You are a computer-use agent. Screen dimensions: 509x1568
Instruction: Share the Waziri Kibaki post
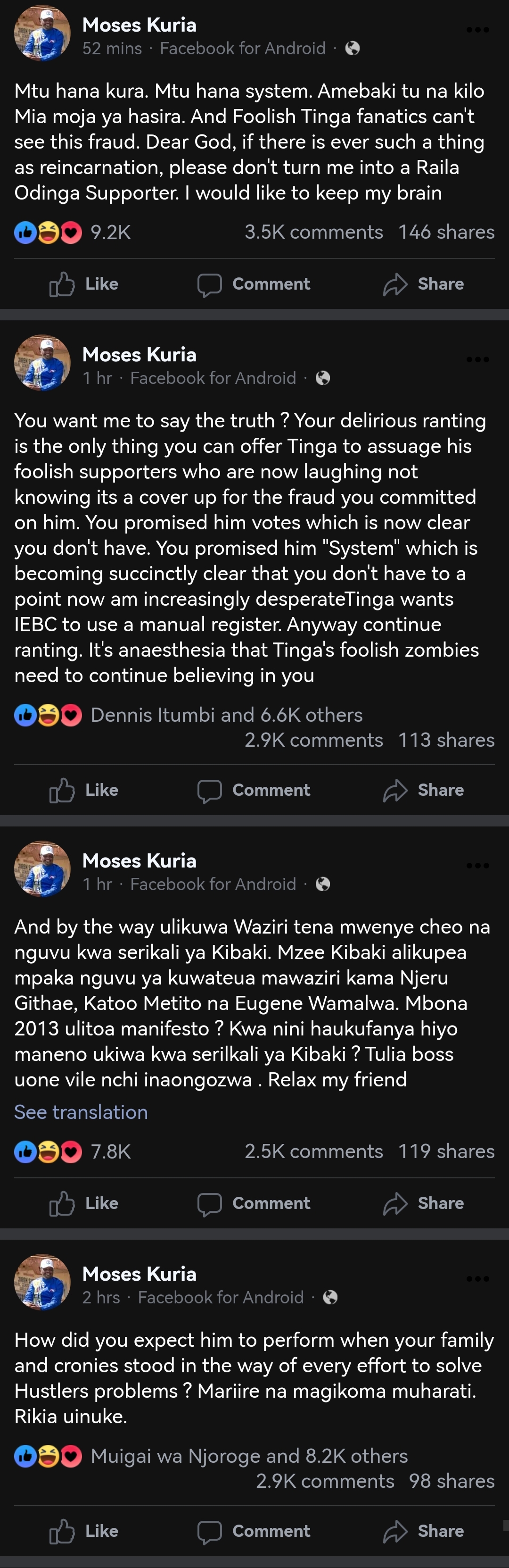point(423,1203)
